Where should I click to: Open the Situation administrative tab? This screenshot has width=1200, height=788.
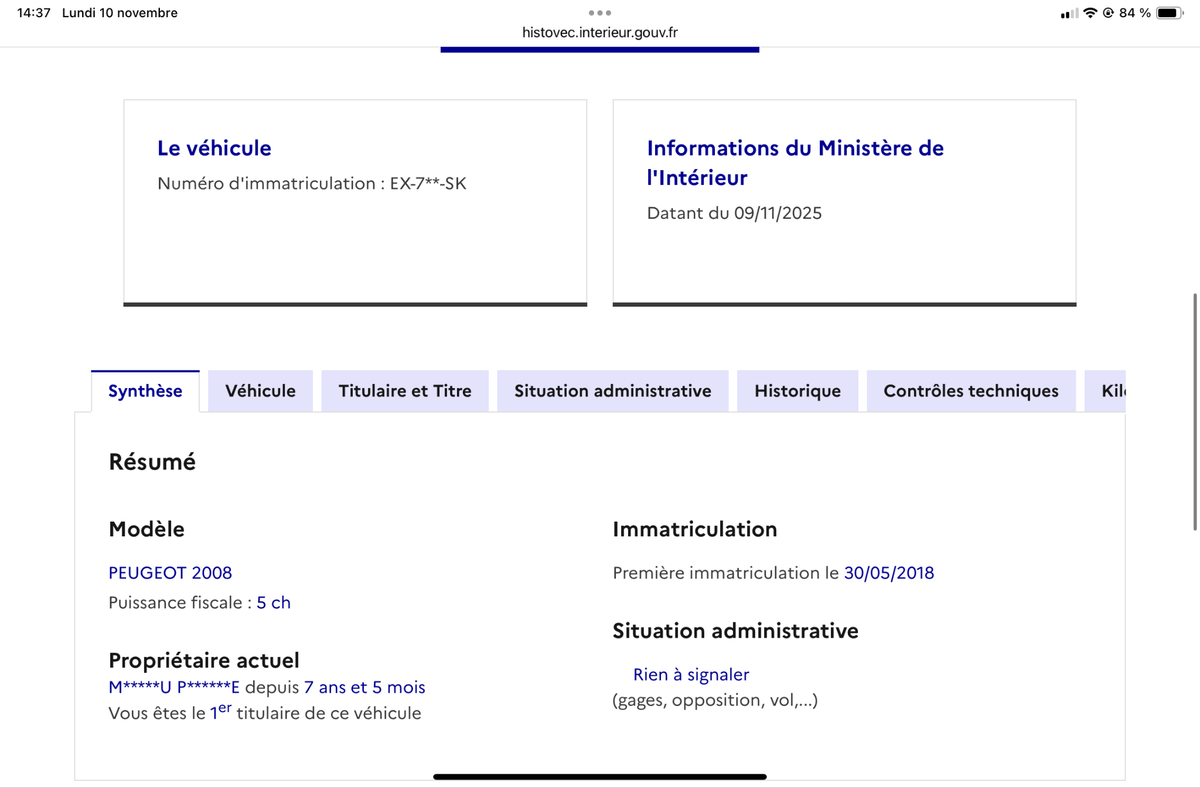(x=613, y=391)
